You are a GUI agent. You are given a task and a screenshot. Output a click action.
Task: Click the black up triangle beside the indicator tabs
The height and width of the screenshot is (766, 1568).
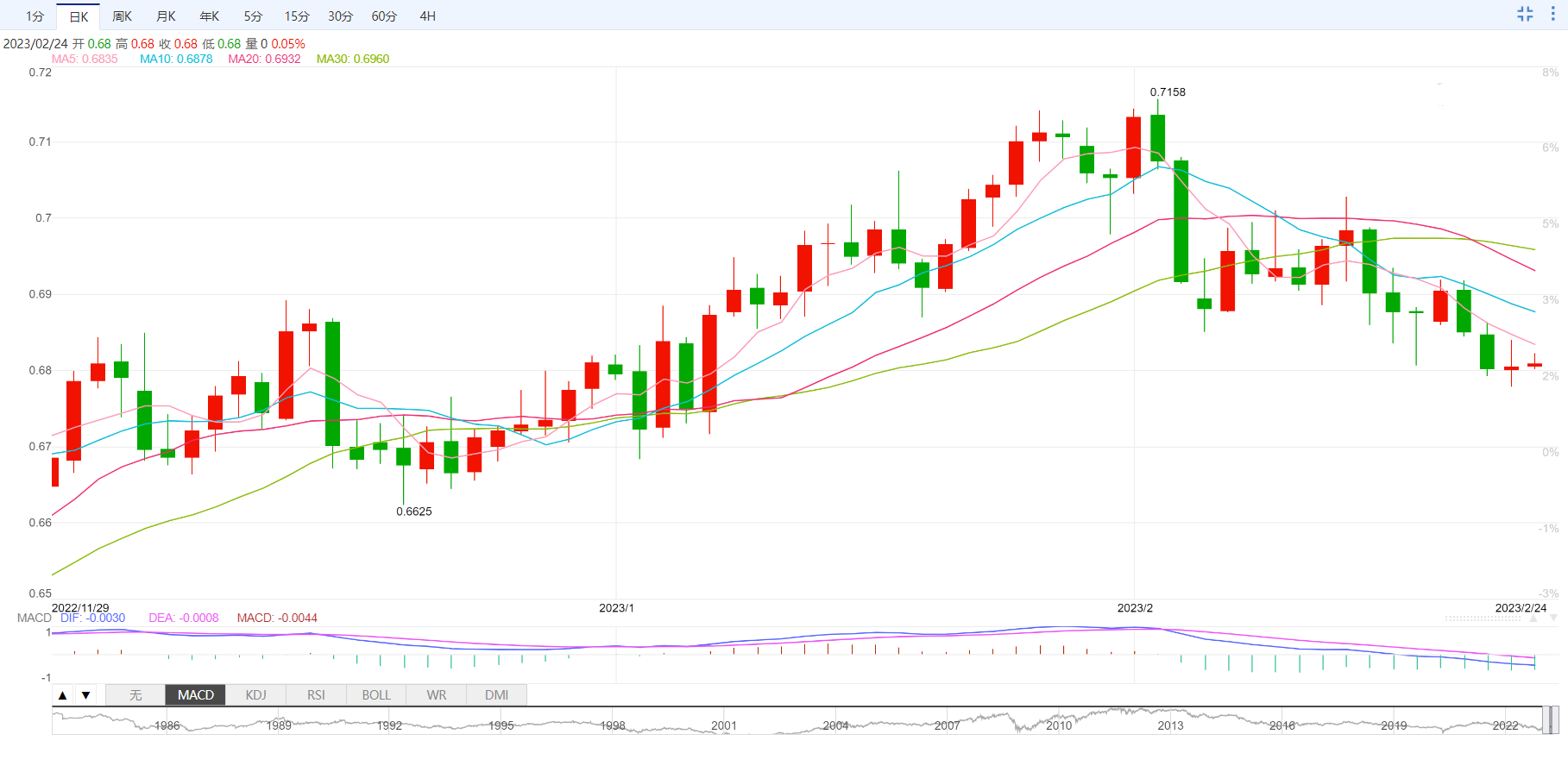pos(62,695)
